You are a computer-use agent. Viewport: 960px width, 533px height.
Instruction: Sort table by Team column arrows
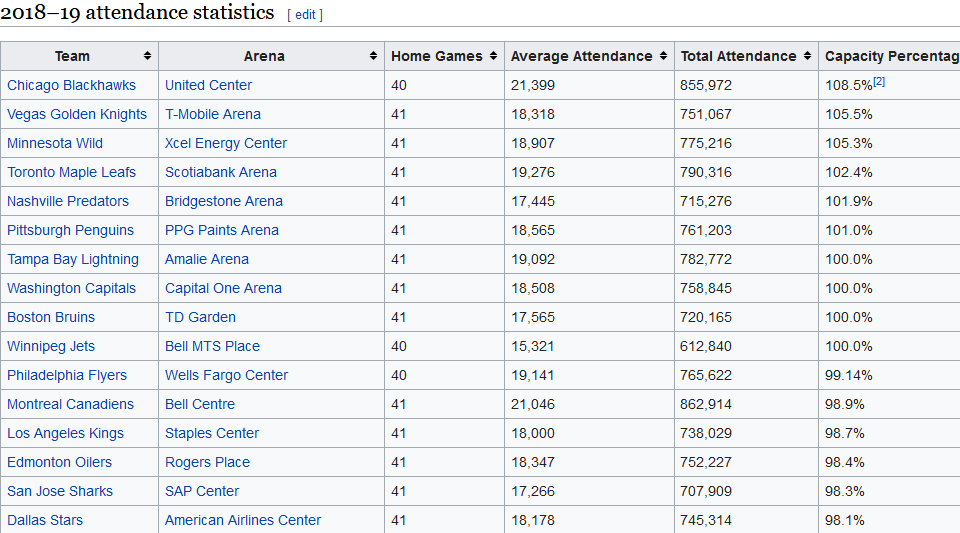pyautogui.click(x=147, y=56)
